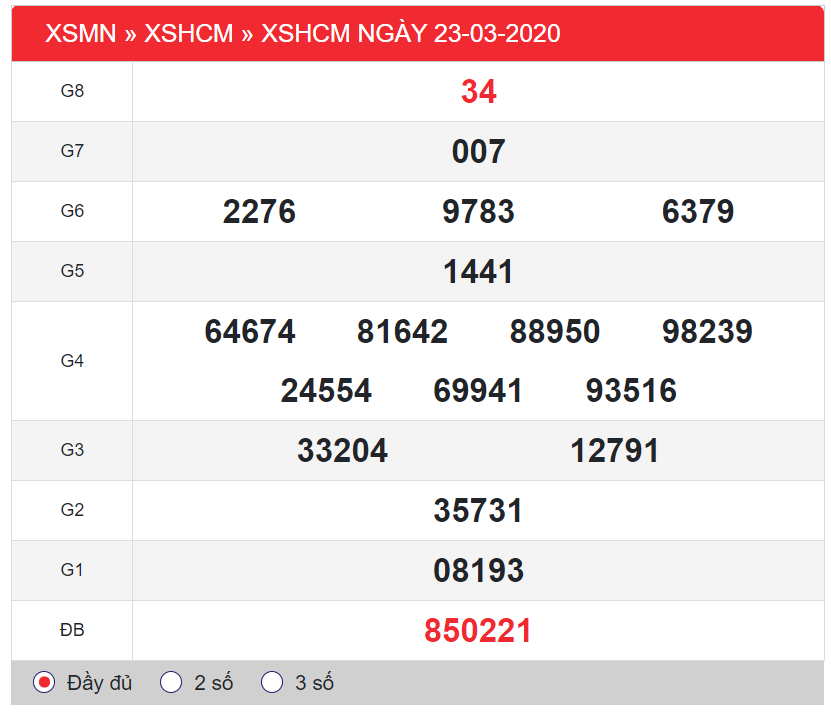Screen dimensions: 831x716
Task: Select the special prize number 850221
Action: 478,631
